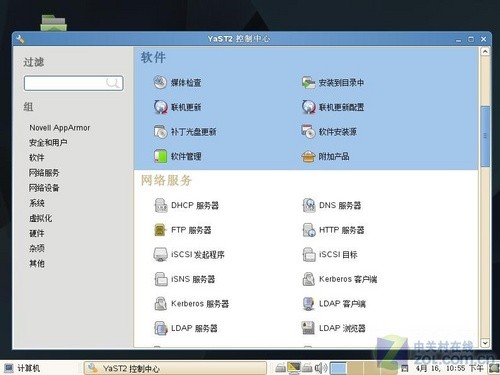Click the YaST2 控制中心 taskbar button
Screen dimensions: 500x375
click(175, 368)
